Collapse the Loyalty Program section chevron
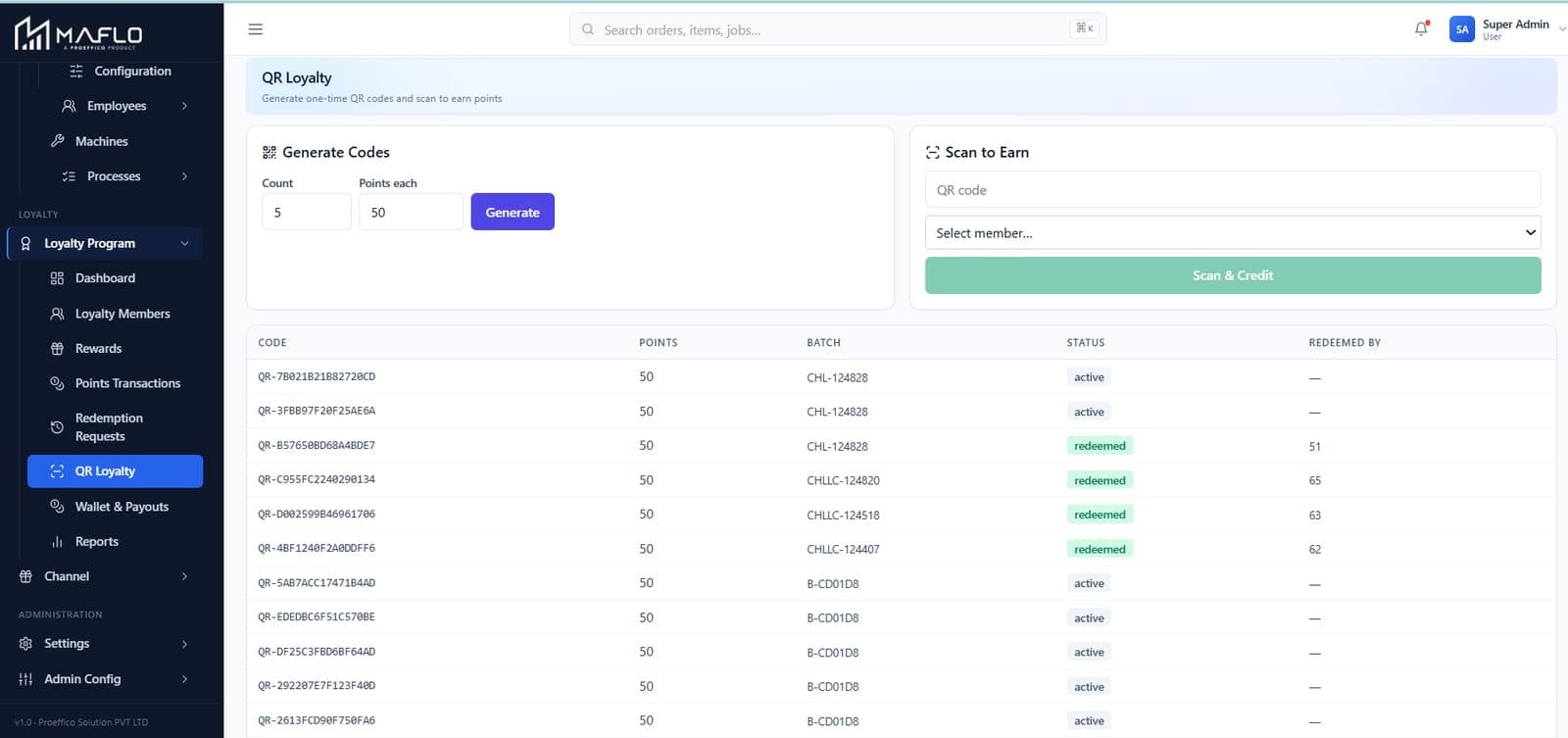 click(x=184, y=243)
